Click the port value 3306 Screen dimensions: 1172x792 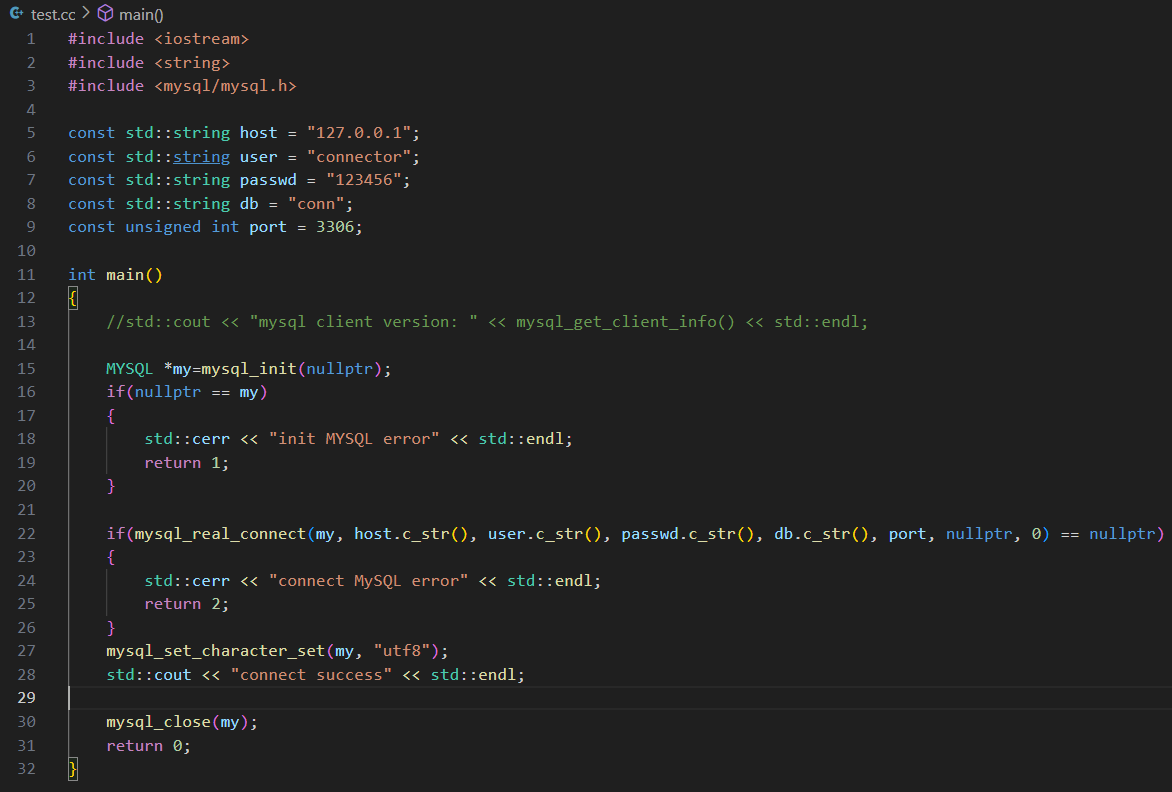point(335,227)
